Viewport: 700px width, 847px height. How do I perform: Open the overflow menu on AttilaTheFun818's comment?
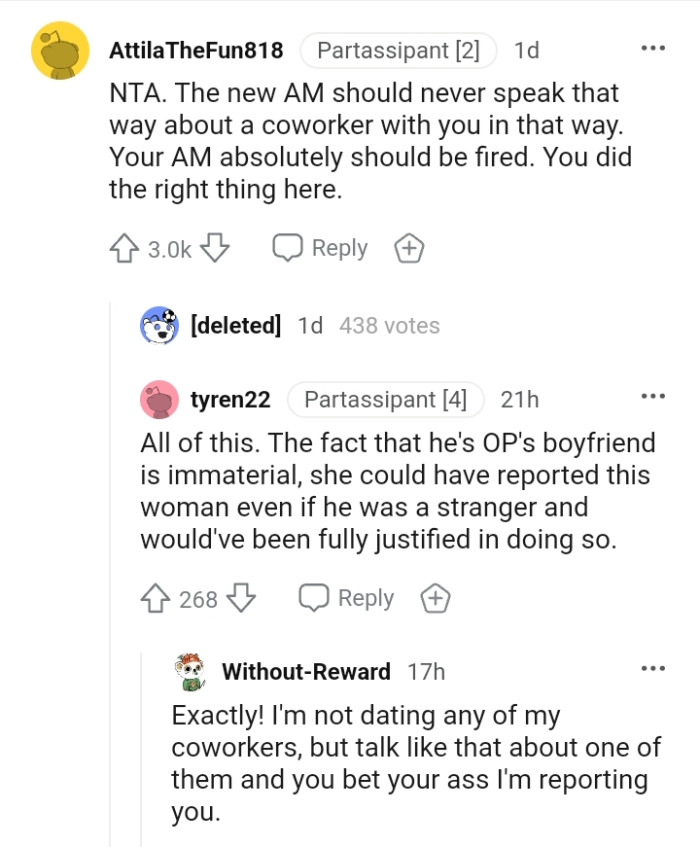653,47
